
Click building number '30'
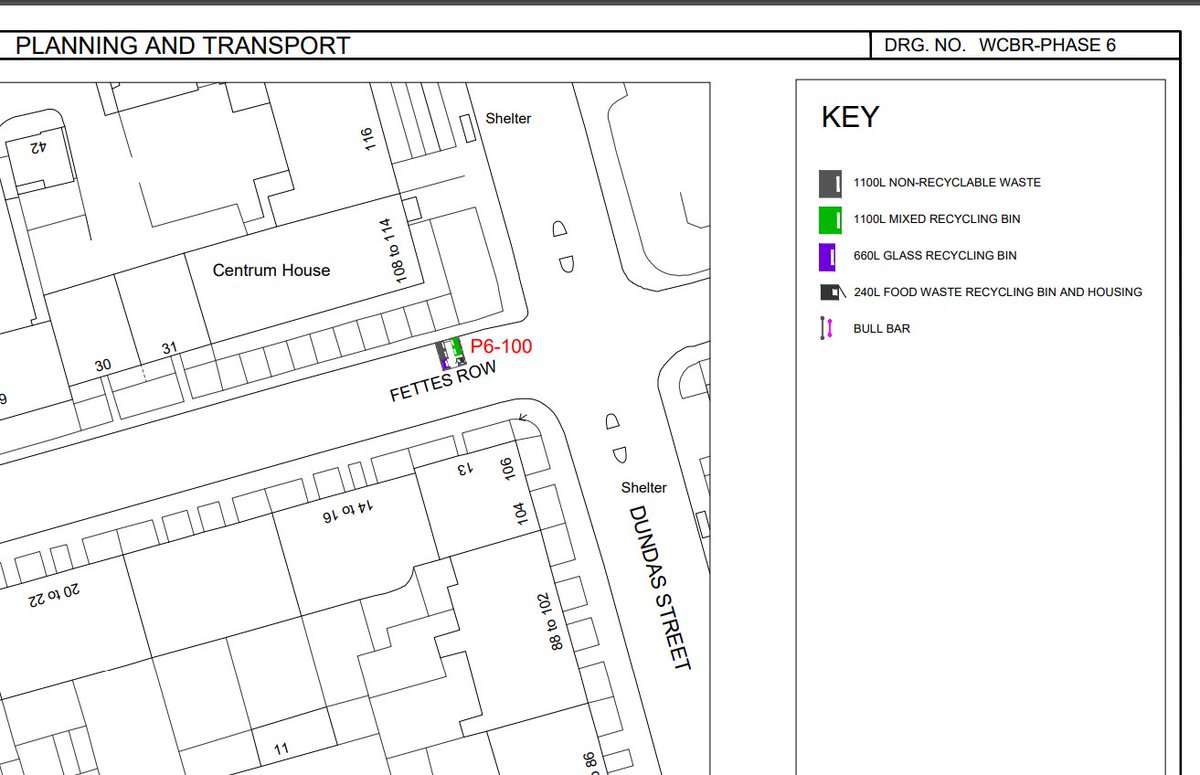[103, 366]
